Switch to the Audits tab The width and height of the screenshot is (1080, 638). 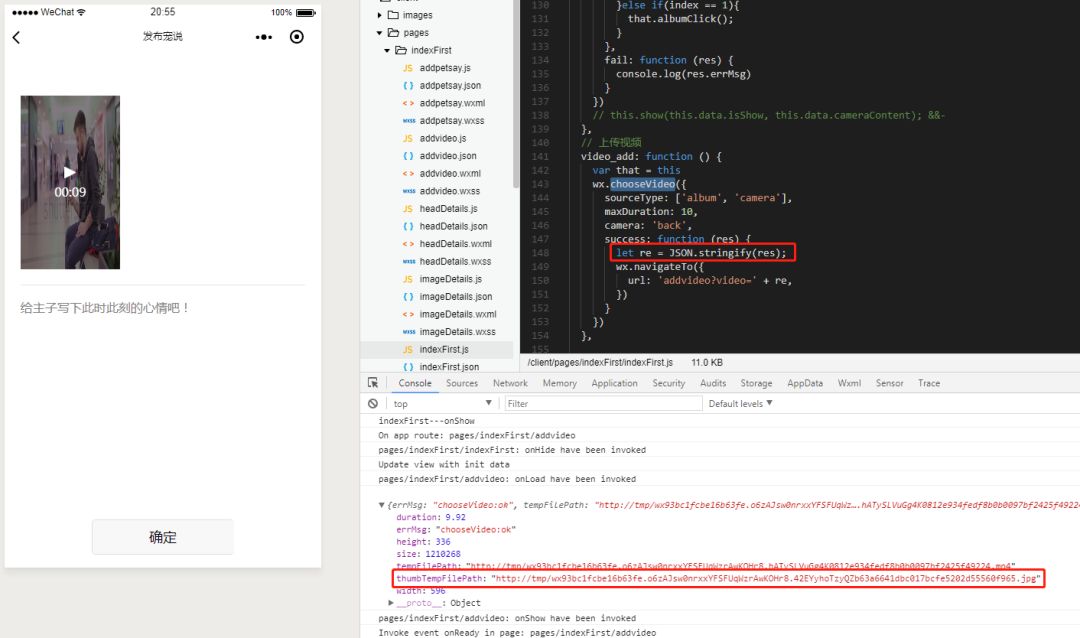(713, 383)
